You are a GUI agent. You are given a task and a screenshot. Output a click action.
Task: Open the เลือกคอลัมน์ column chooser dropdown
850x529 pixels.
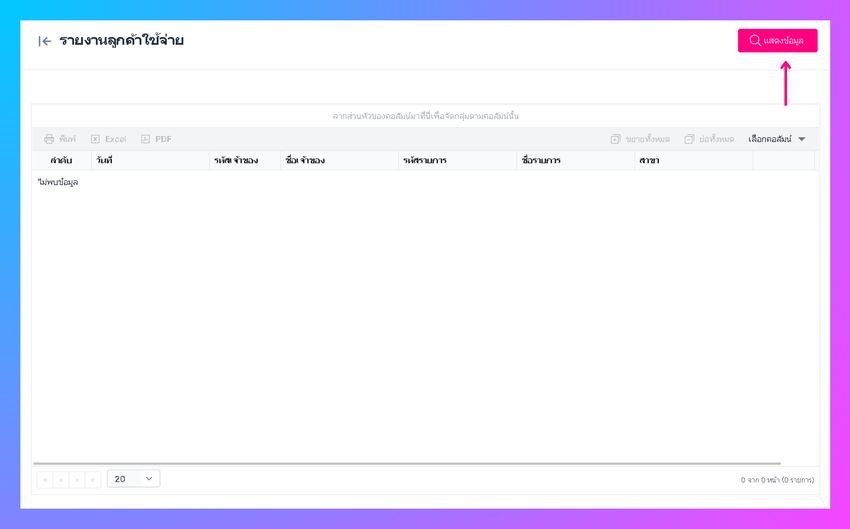coord(777,139)
